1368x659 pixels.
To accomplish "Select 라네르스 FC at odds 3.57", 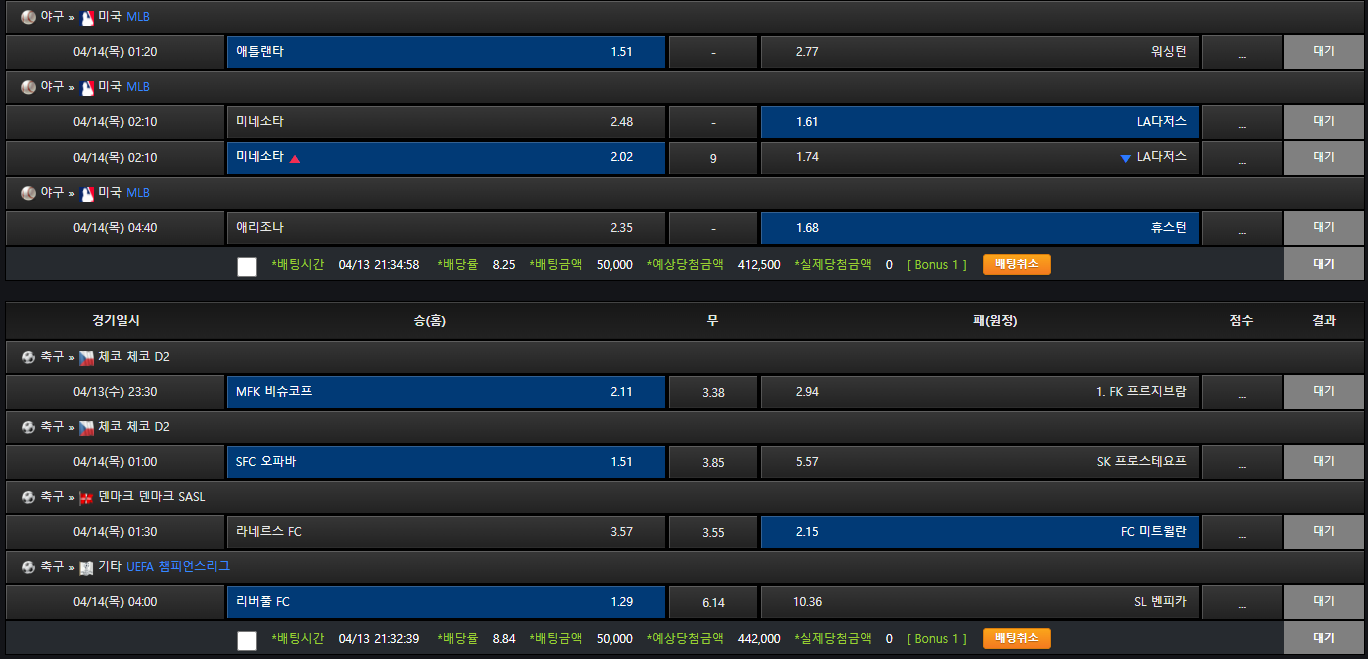I will tap(446, 532).
